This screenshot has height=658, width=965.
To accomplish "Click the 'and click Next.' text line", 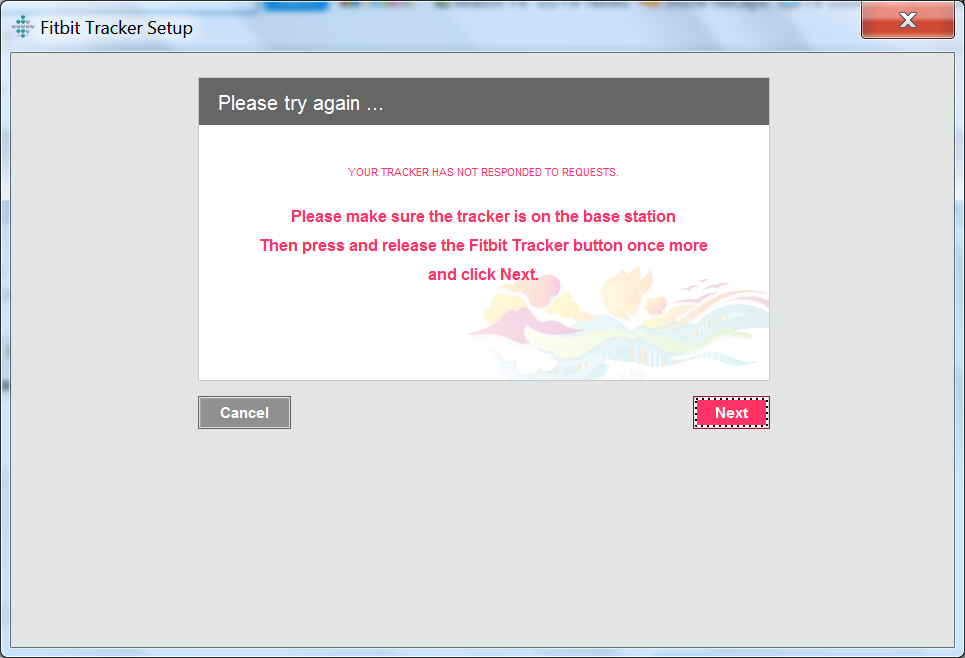I will pos(483,275).
